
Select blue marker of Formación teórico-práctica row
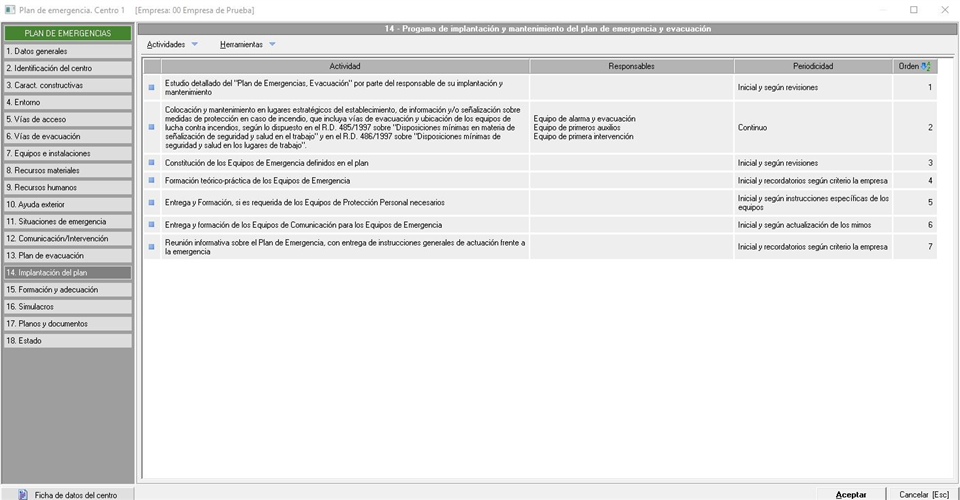pos(151,181)
